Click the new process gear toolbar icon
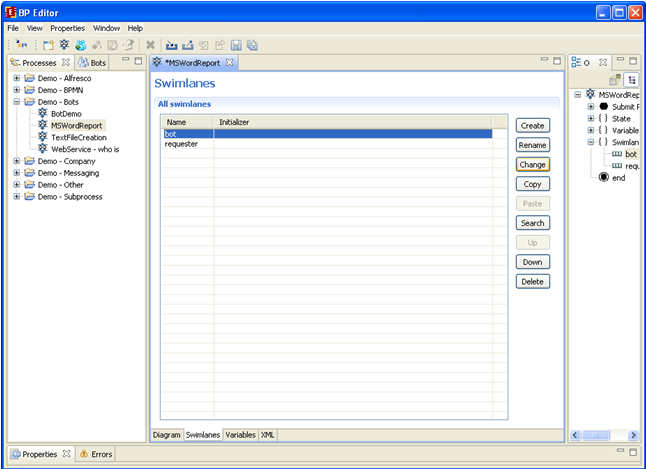 64,45
